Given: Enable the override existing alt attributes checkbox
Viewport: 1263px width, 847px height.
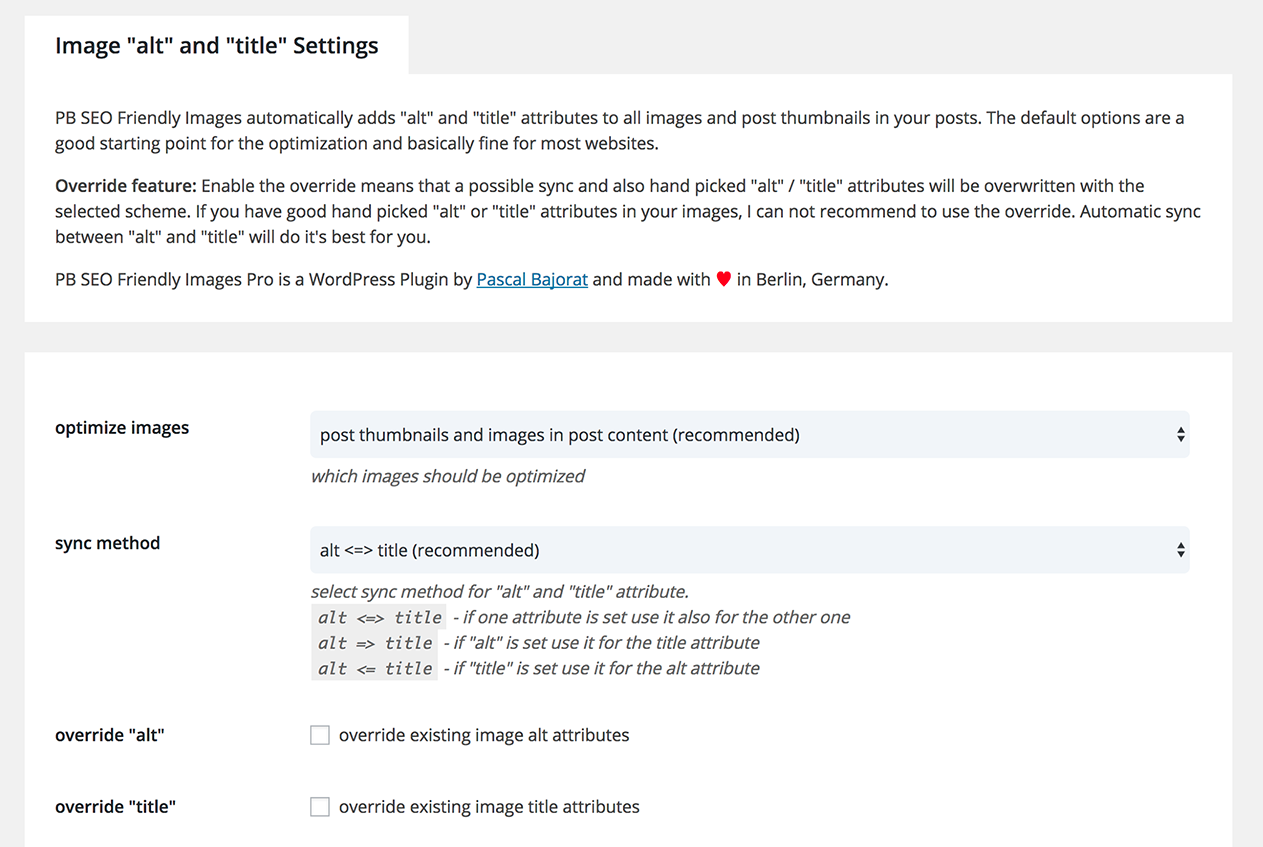Looking at the screenshot, I should [x=320, y=736].
